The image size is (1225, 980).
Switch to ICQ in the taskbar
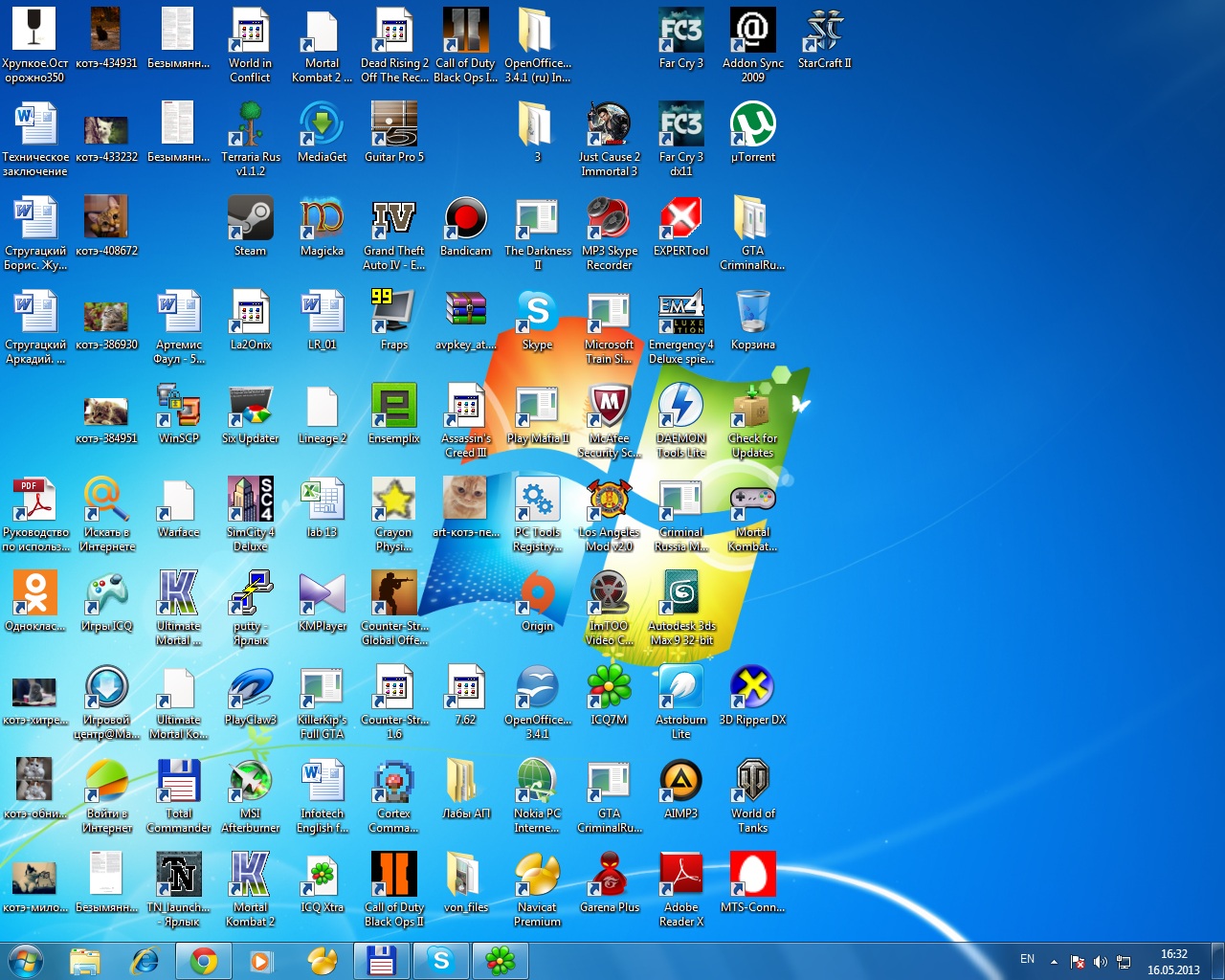(x=501, y=961)
